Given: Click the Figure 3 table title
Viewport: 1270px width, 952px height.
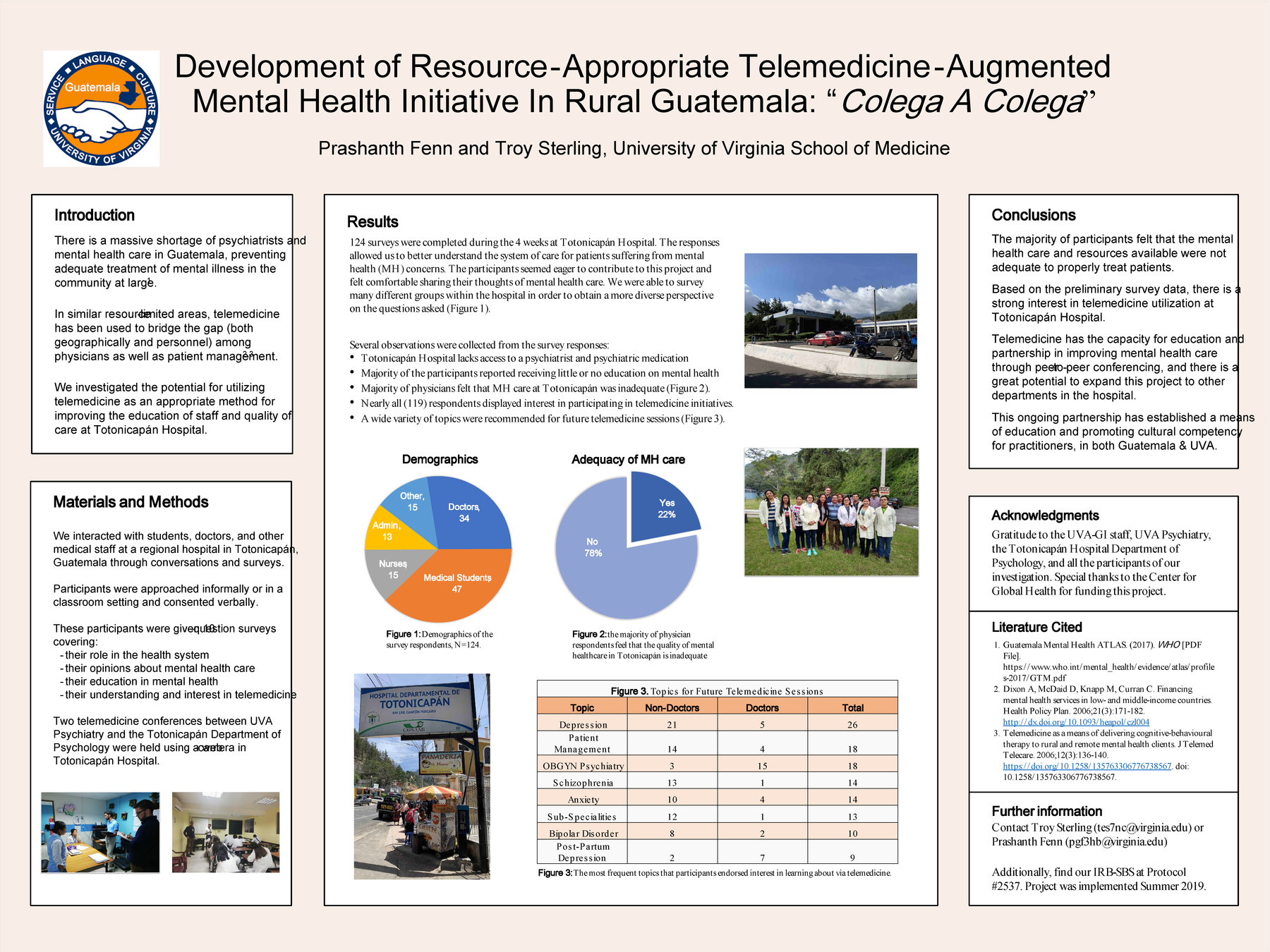Looking at the screenshot, I should (717, 691).
